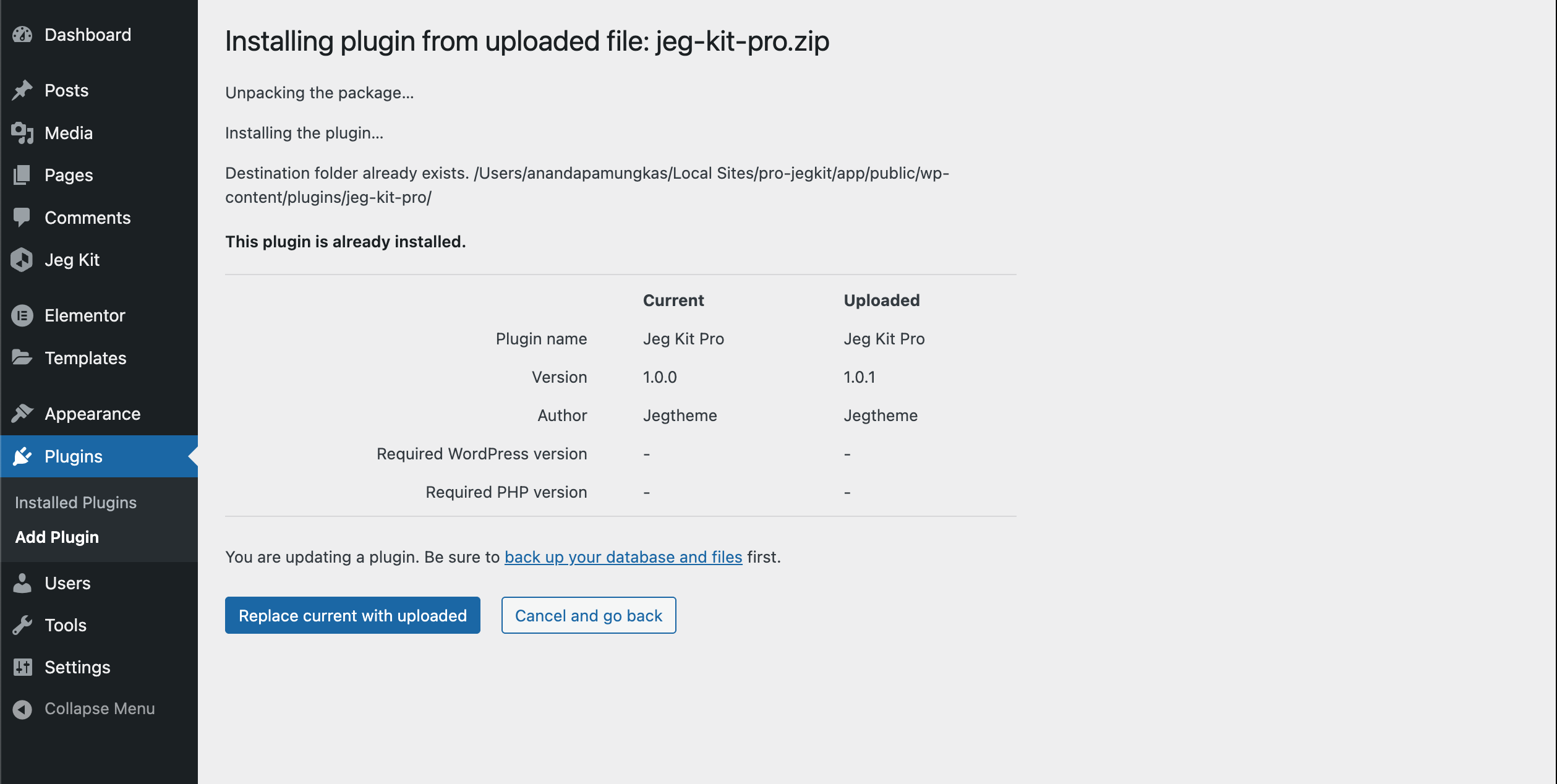Click the Pages sidebar icon
Viewport: 1557px width, 784px height.
(x=22, y=175)
